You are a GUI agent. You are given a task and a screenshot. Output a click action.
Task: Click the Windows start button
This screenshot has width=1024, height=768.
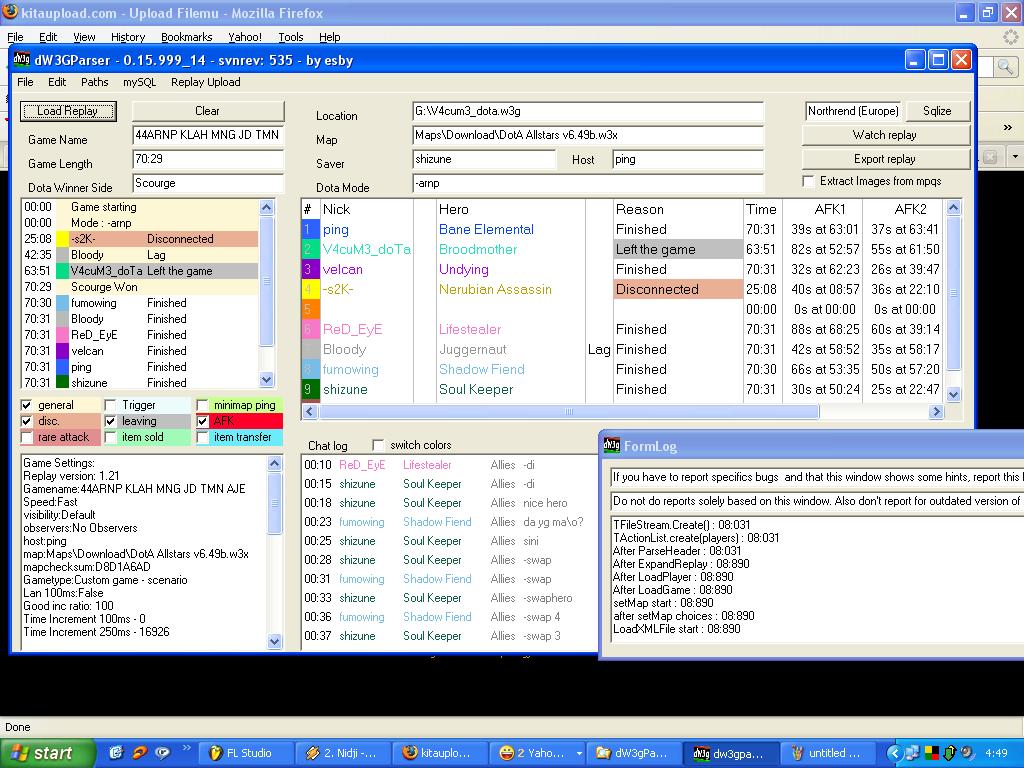click(46, 753)
